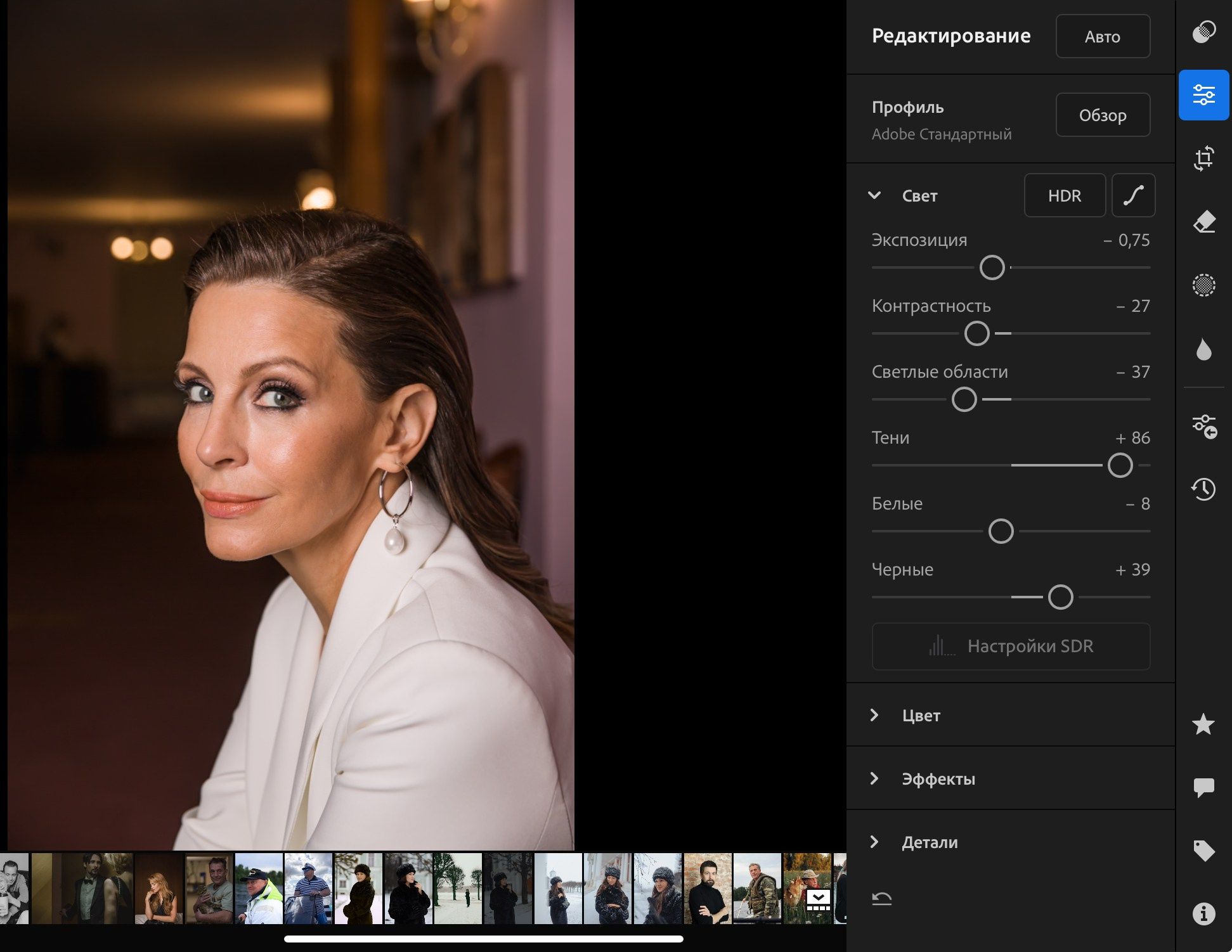Click the Тени slider handle
Viewport: 1232px width, 952px height.
pyautogui.click(x=1120, y=465)
